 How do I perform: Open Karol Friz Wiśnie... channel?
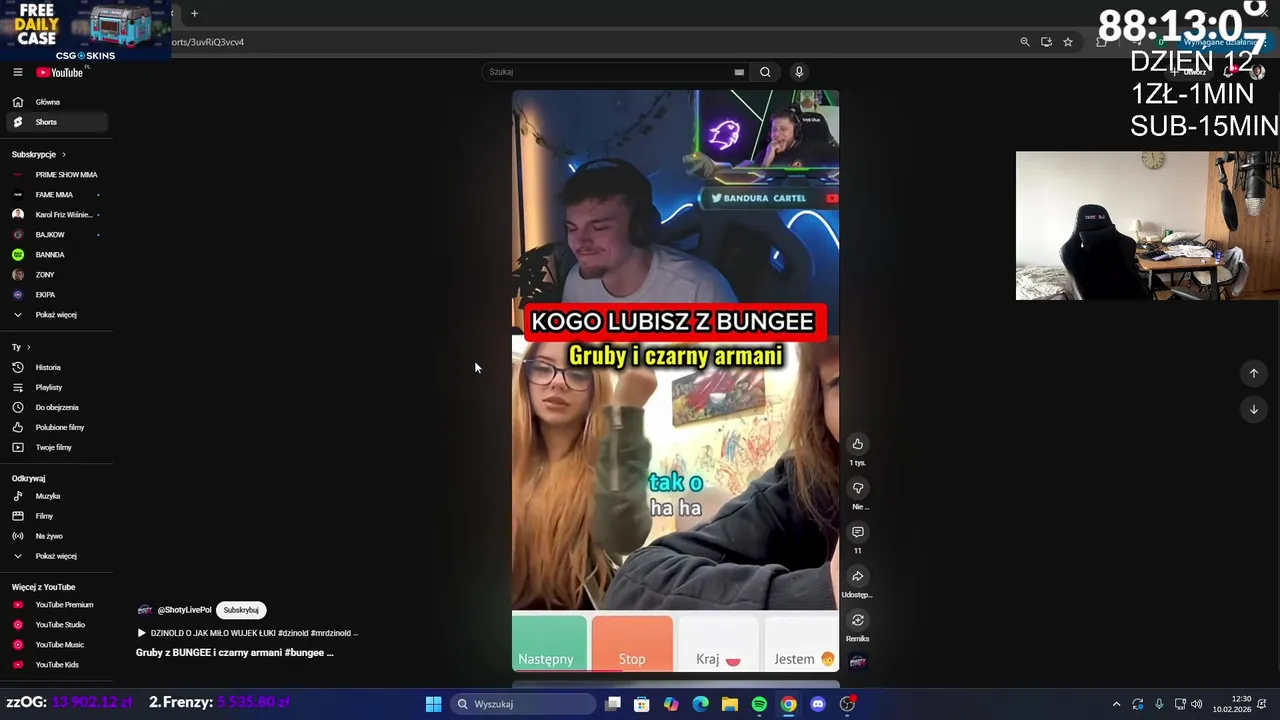pos(56,215)
